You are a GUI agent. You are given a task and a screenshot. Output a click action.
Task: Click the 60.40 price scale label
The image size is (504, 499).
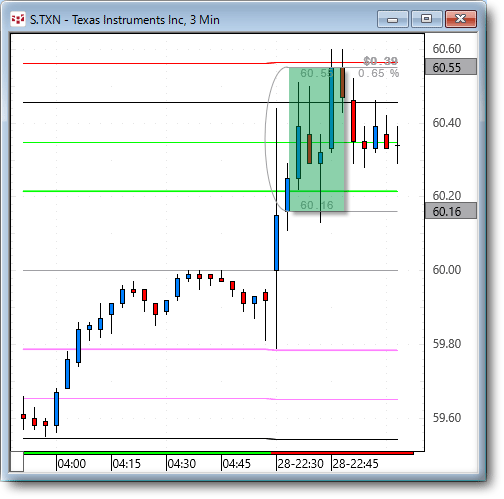coord(447,123)
